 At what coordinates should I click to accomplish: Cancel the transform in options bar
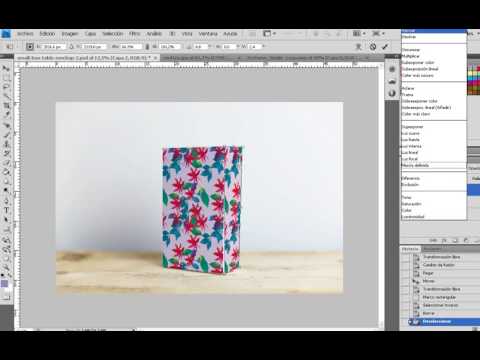(x=373, y=47)
